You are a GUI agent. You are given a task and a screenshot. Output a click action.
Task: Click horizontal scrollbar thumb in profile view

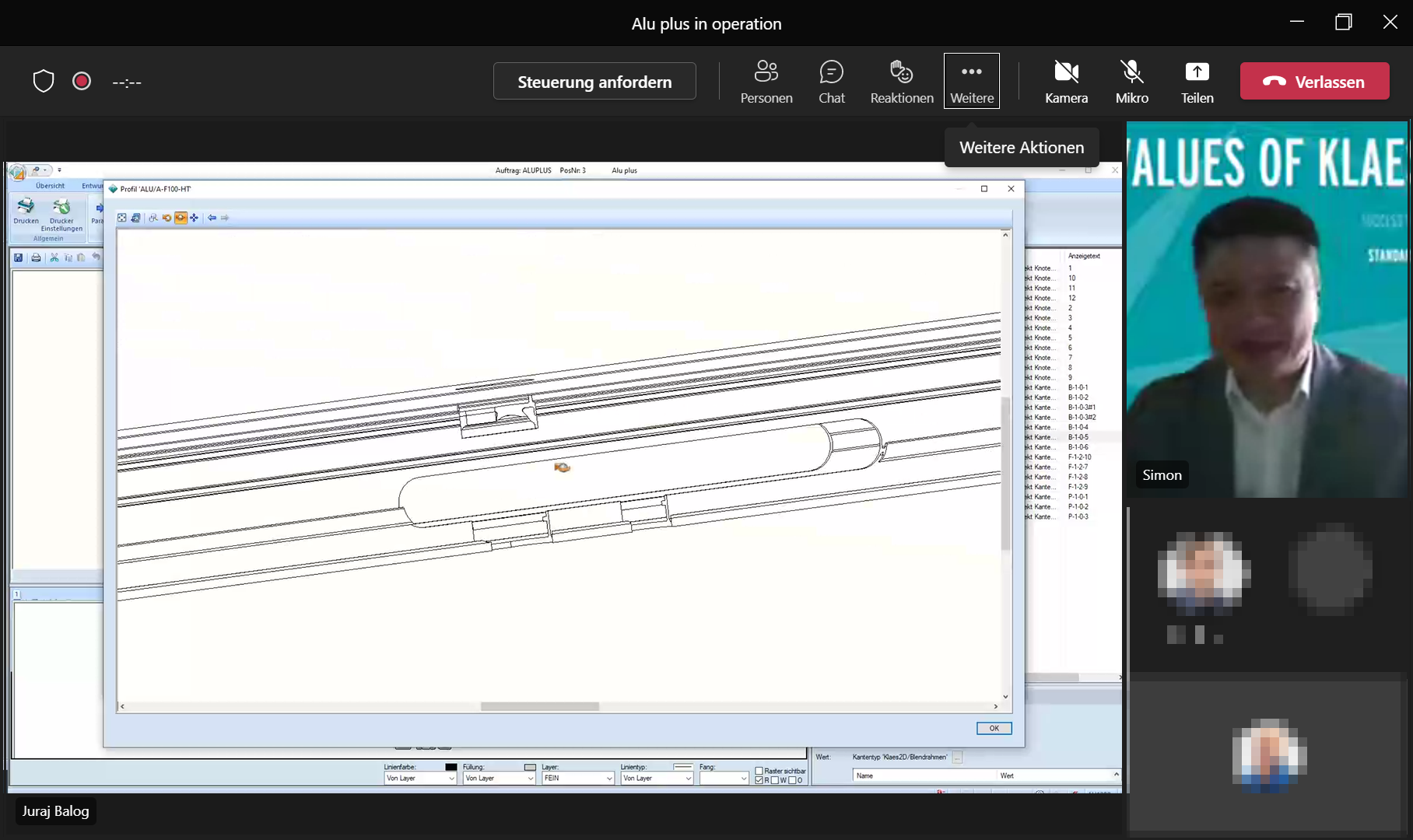click(x=539, y=706)
